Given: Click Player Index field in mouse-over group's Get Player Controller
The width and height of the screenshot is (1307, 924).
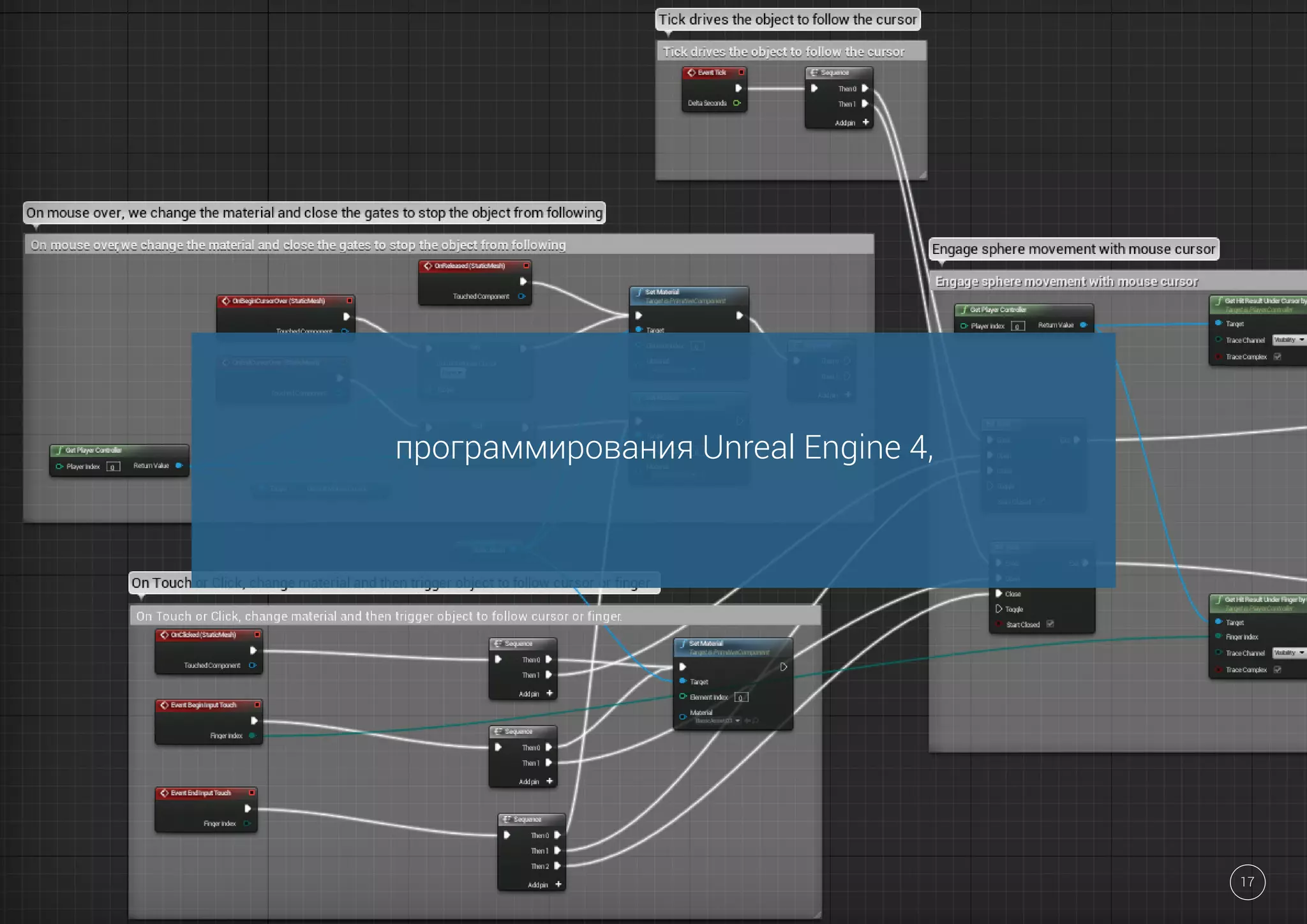Looking at the screenshot, I should [113, 466].
